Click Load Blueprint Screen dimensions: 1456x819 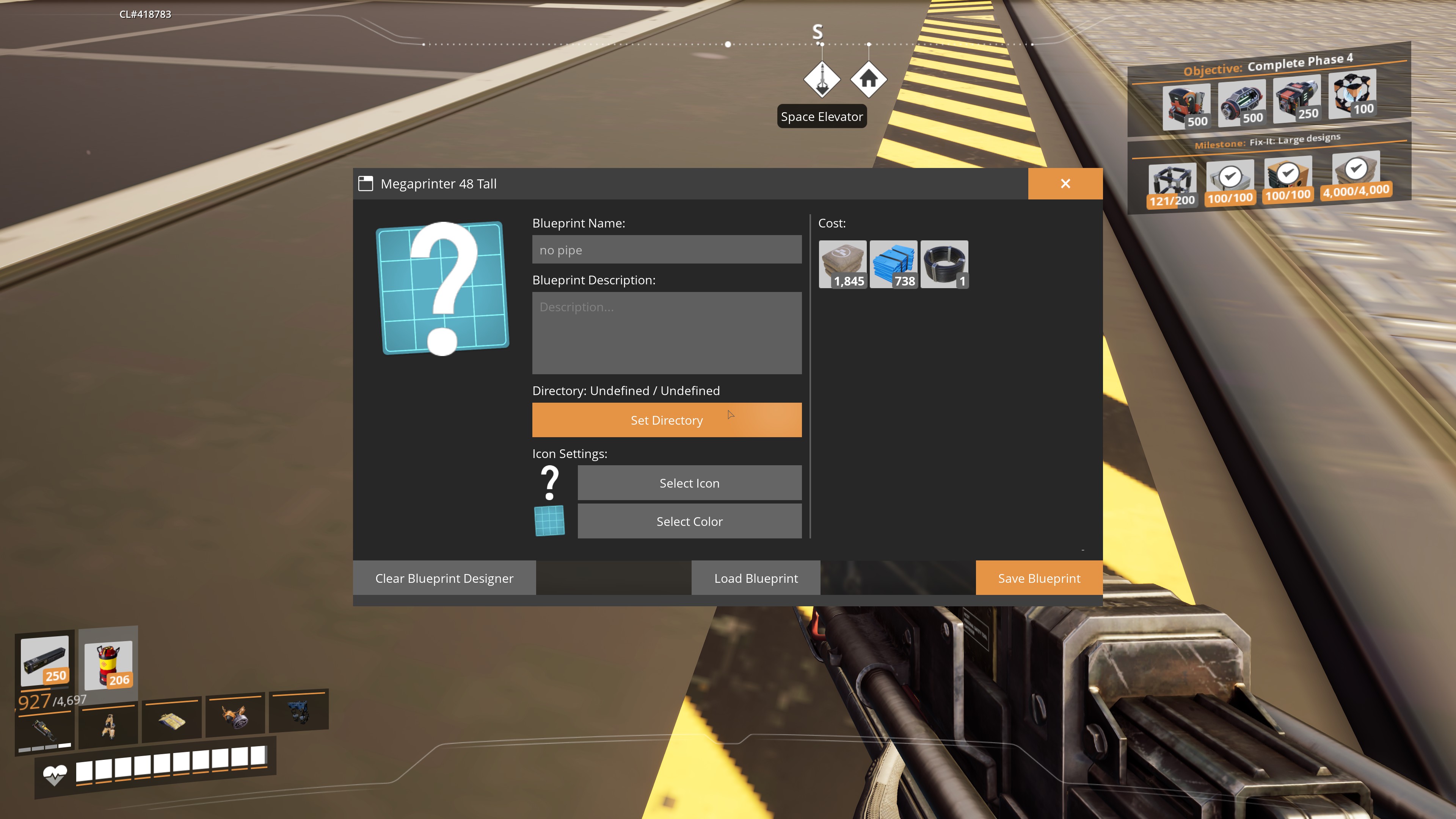(x=756, y=577)
